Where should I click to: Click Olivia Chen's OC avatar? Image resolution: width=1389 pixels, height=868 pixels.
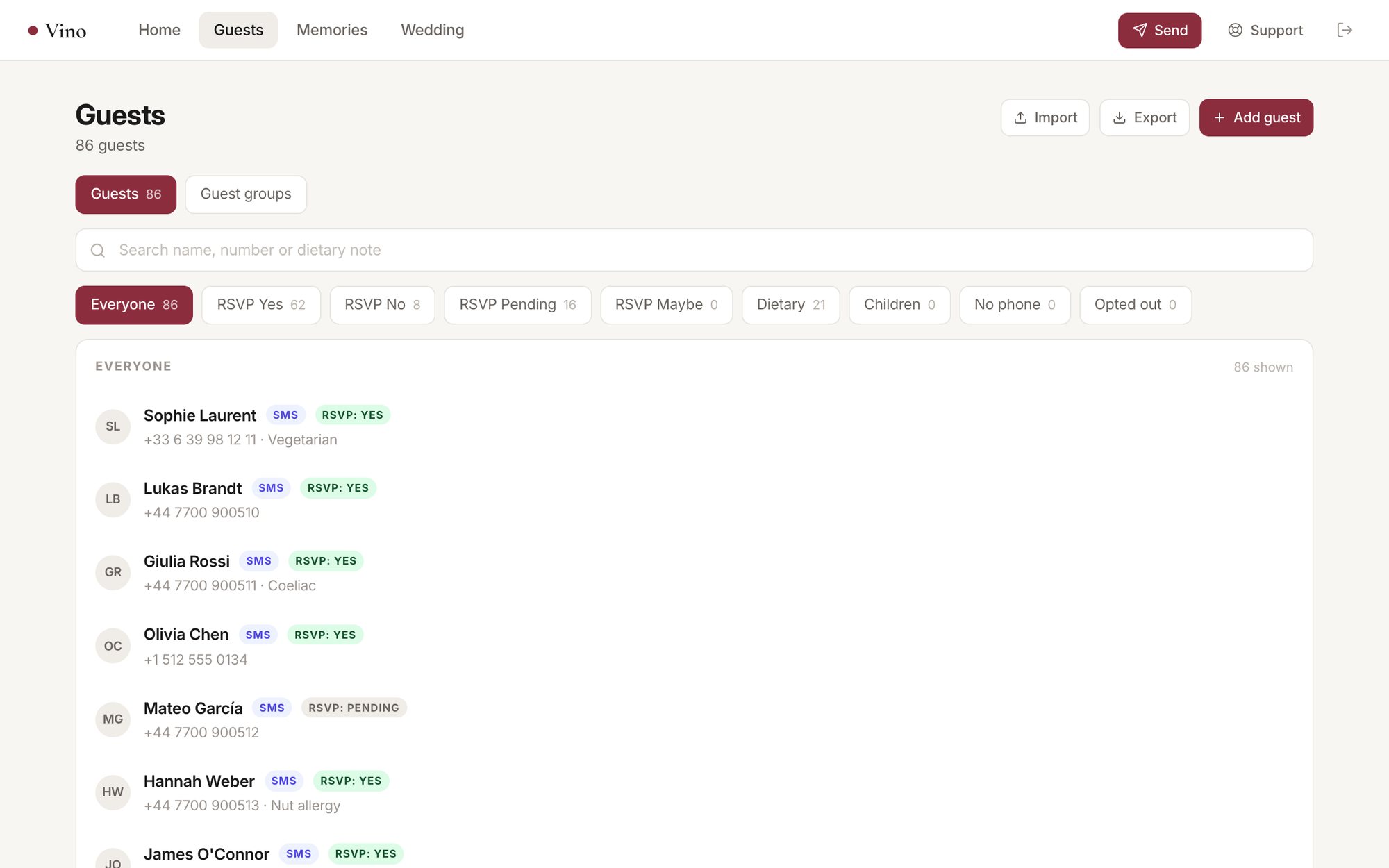[x=113, y=646]
